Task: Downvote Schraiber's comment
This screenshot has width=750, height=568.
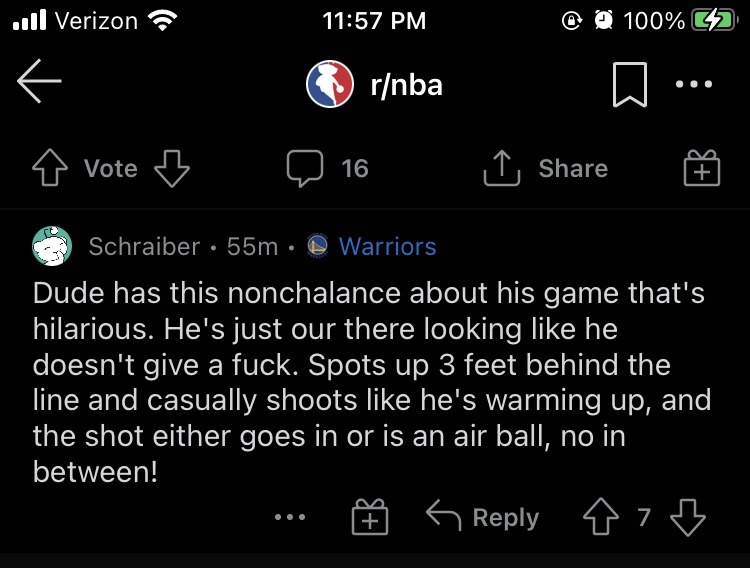Action: [x=687, y=517]
